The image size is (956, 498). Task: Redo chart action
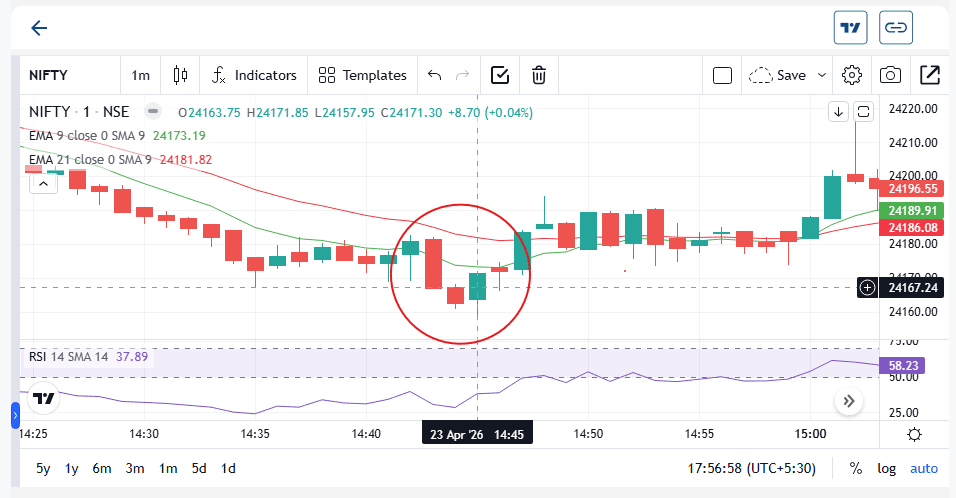[x=463, y=75]
